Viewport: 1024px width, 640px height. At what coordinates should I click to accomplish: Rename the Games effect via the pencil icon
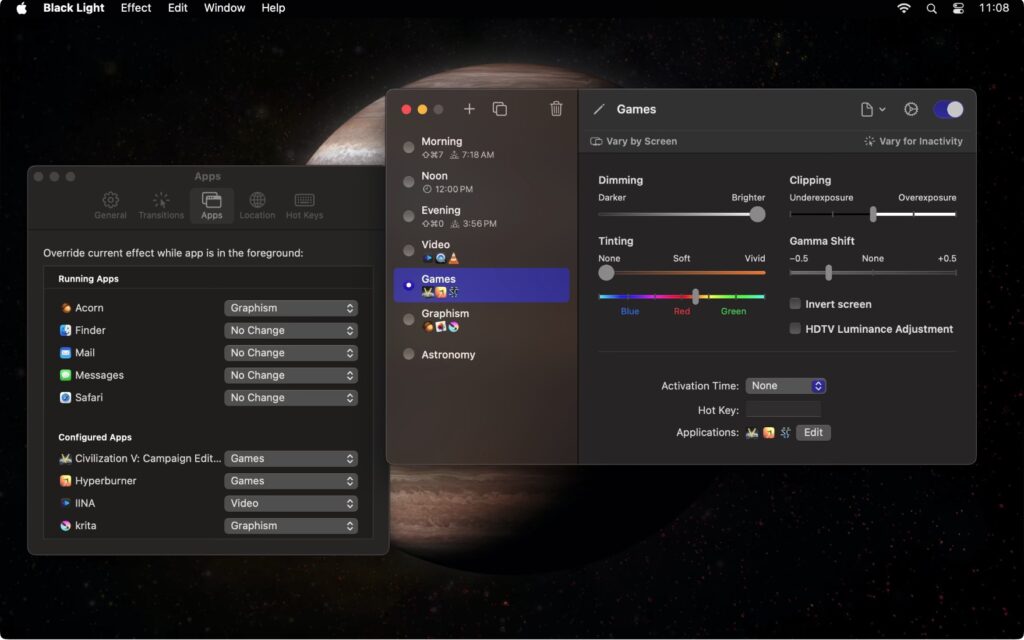click(597, 109)
